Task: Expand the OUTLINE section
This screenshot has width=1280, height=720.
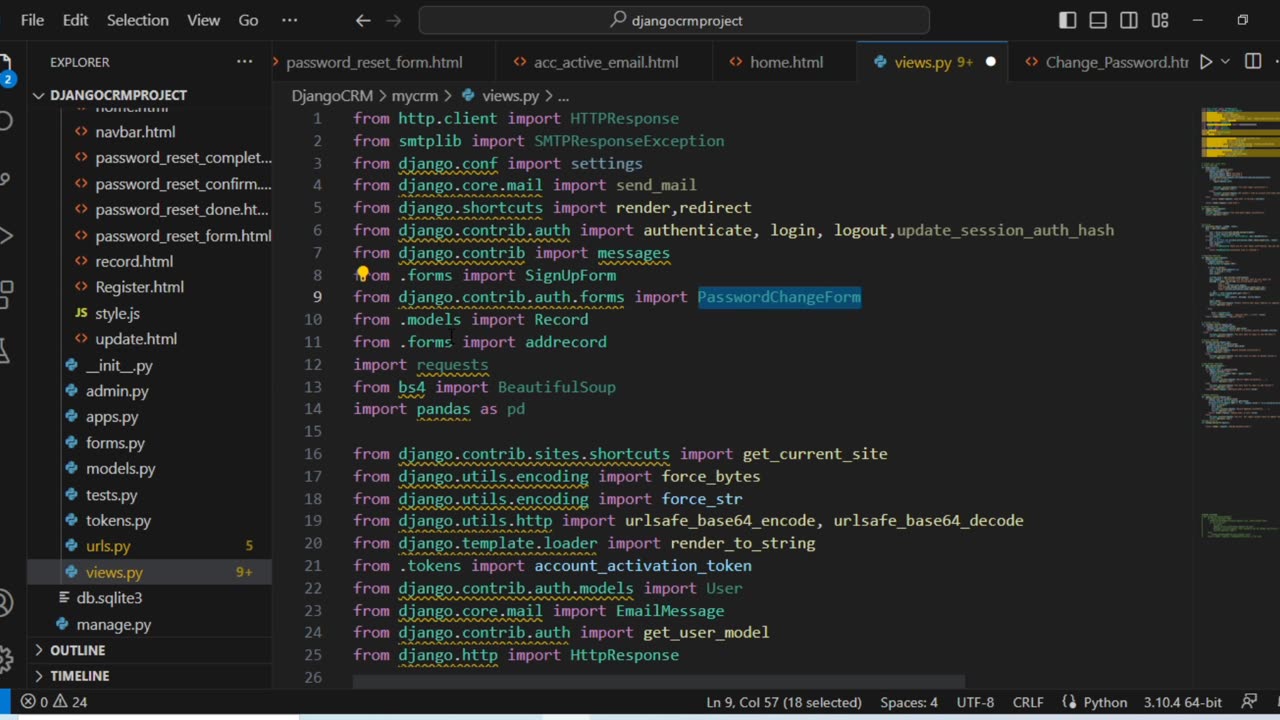Action: 77,650
